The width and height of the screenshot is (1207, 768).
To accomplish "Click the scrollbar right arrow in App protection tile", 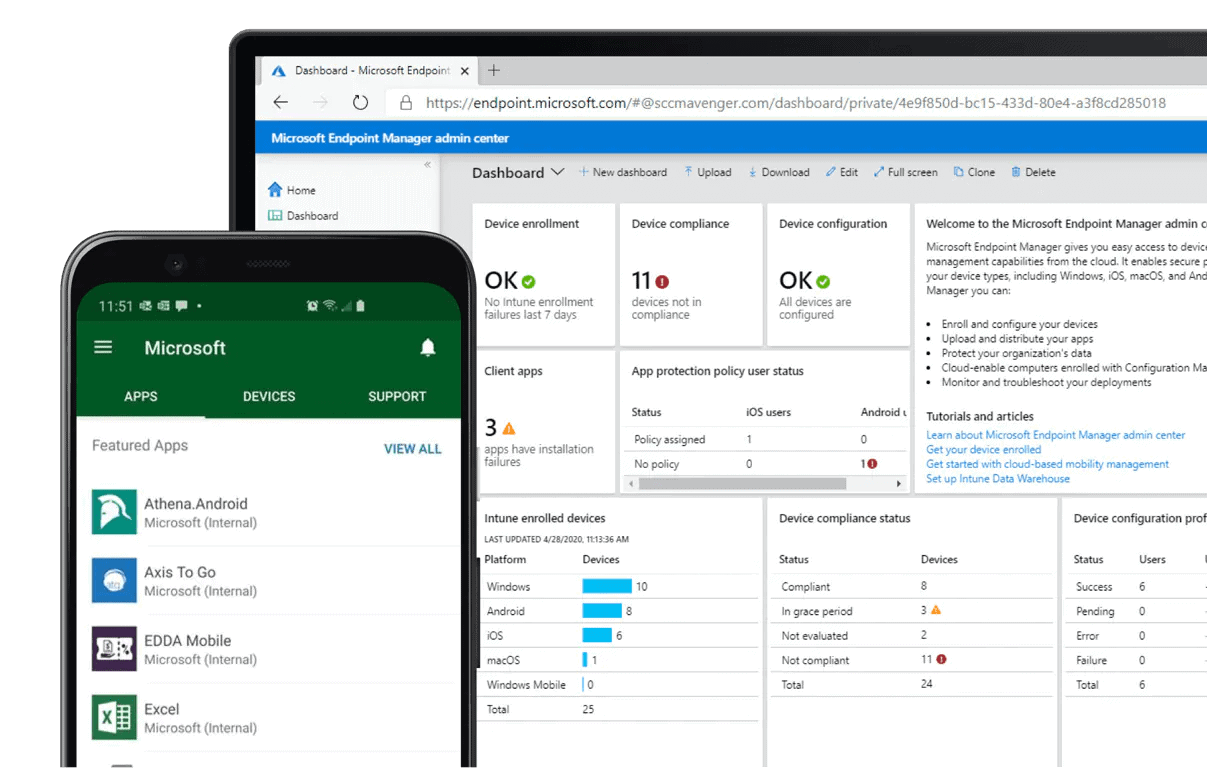I will (898, 484).
